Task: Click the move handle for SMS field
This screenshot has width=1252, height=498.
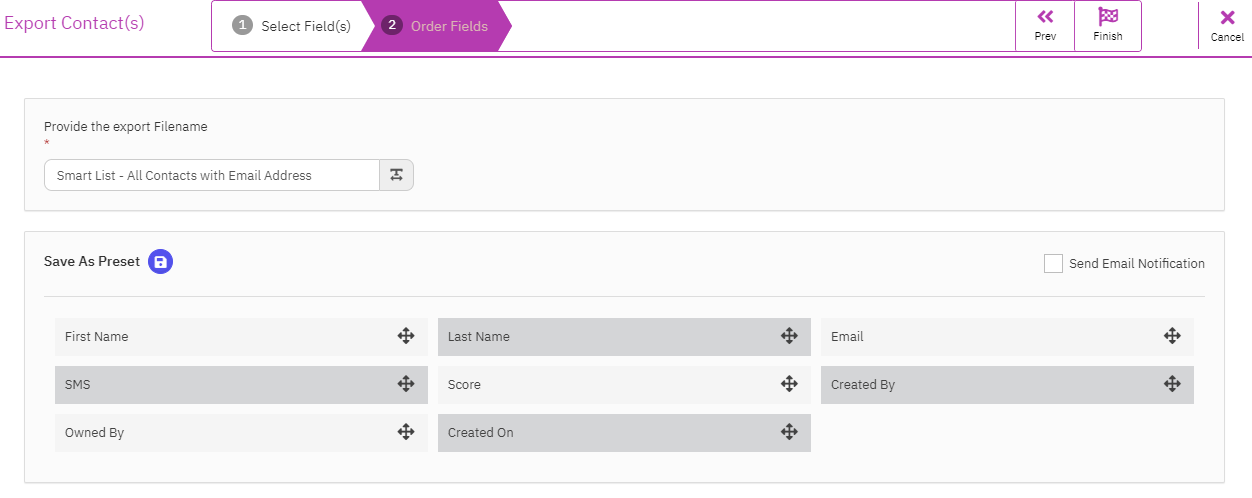Action: (x=406, y=384)
